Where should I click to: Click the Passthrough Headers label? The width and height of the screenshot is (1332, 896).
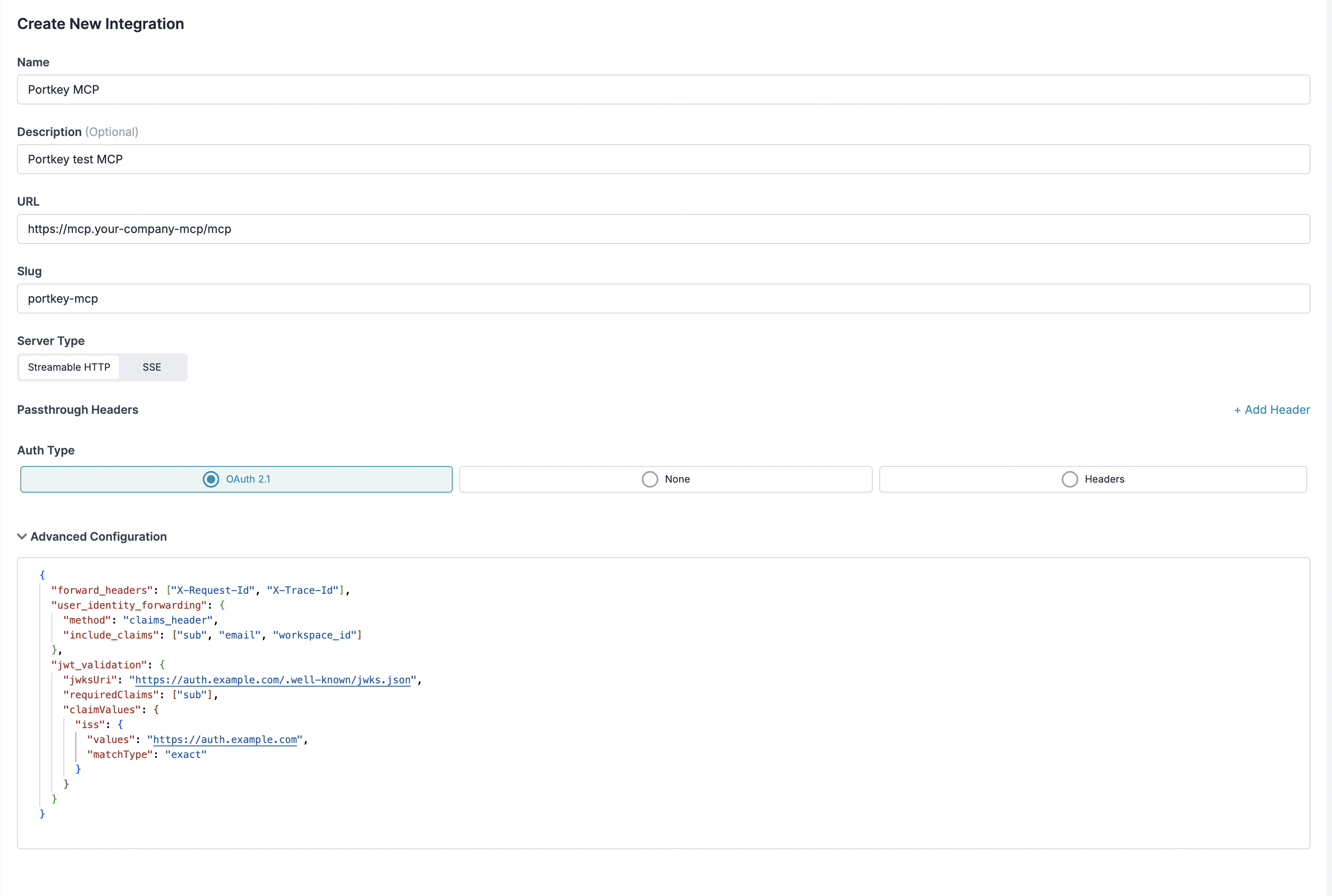coord(78,409)
